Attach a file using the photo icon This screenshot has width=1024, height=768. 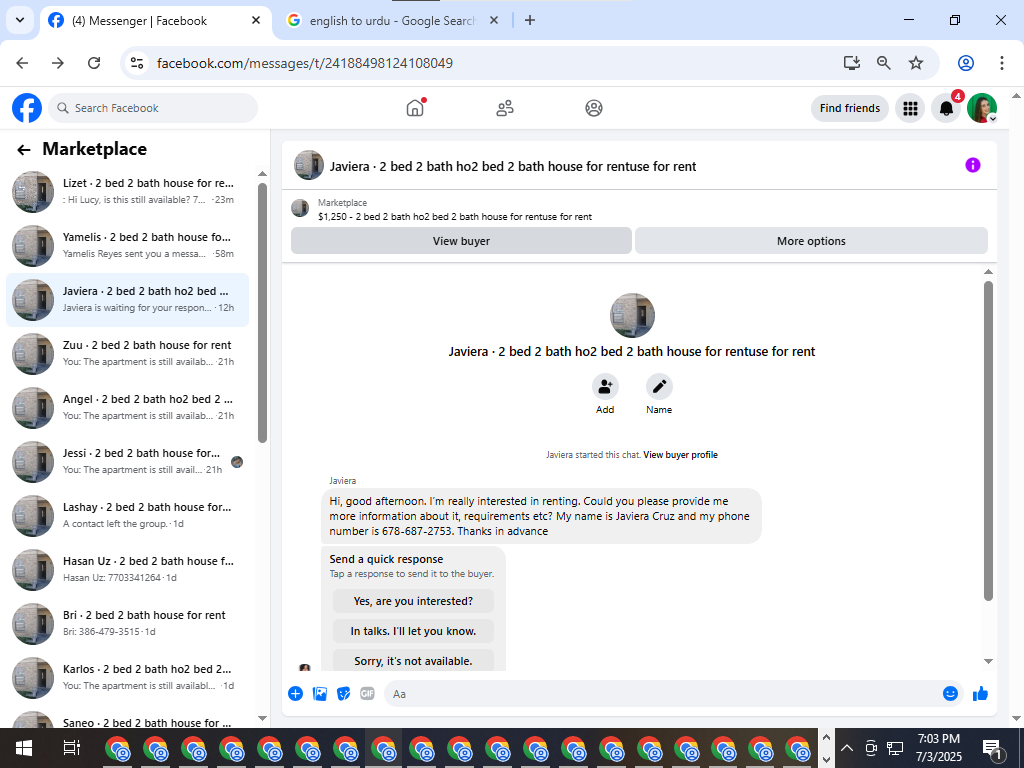tap(319, 694)
